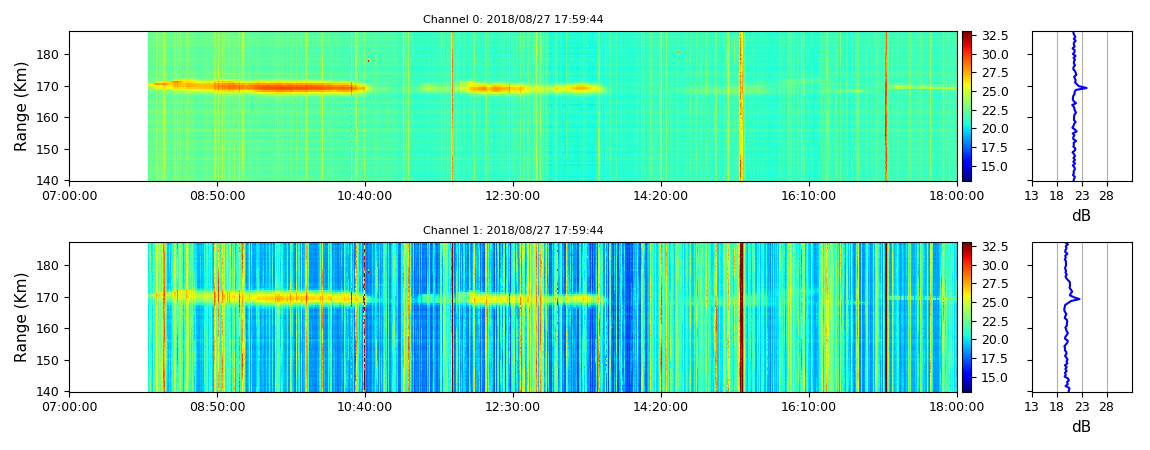
Task: Click the Channel 1 colorbar
Action: point(967,317)
